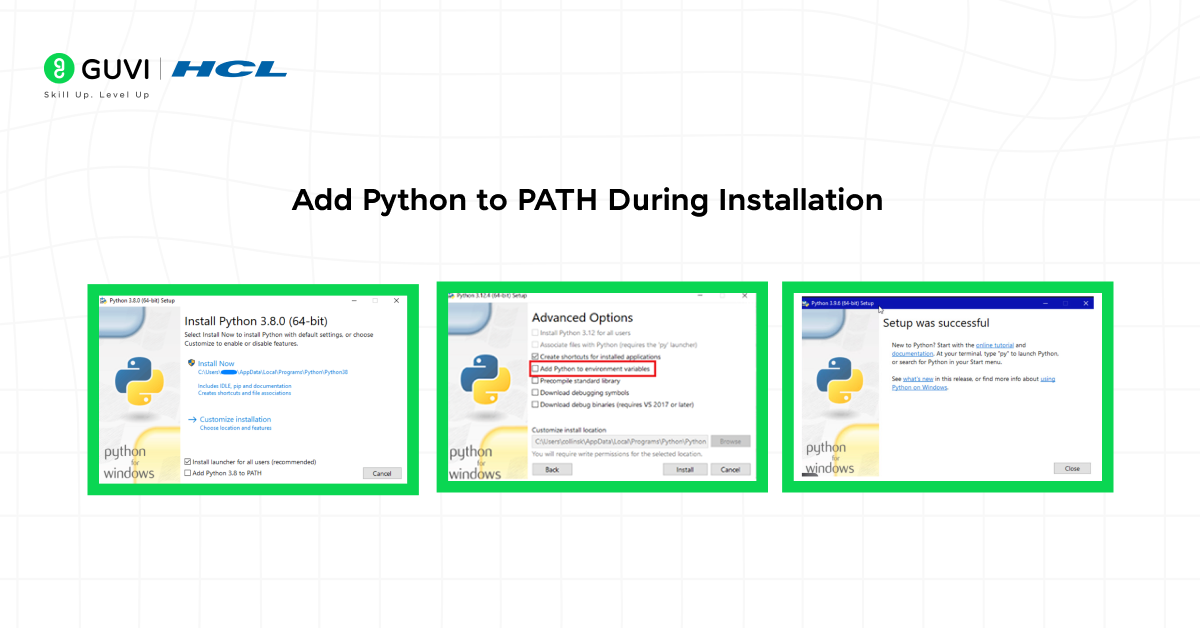Enable Precompile standard library
Image resolution: width=1200 pixels, height=628 pixels.
point(535,382)
